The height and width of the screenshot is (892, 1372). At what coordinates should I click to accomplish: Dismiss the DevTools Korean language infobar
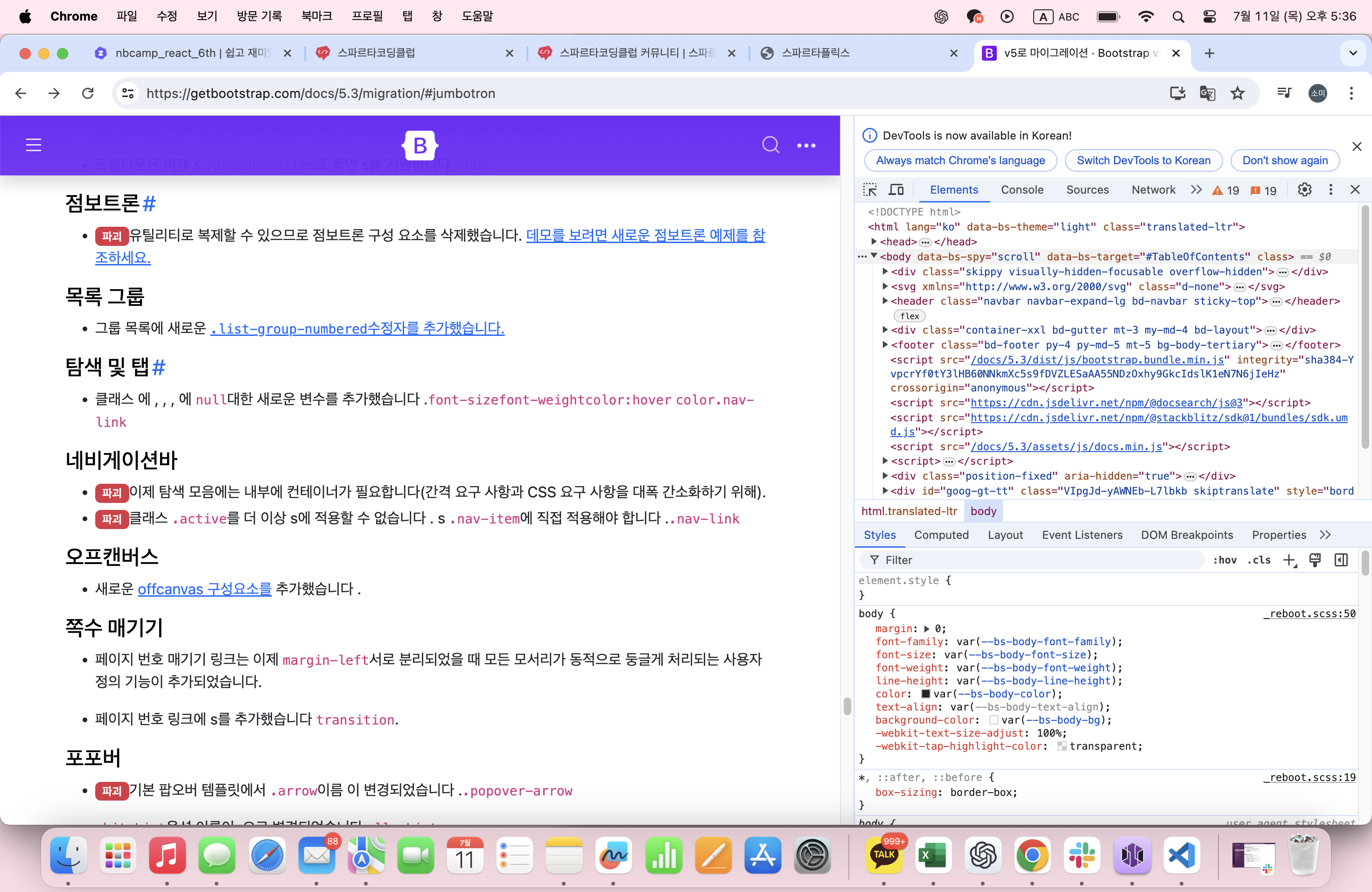(1357, 146)
